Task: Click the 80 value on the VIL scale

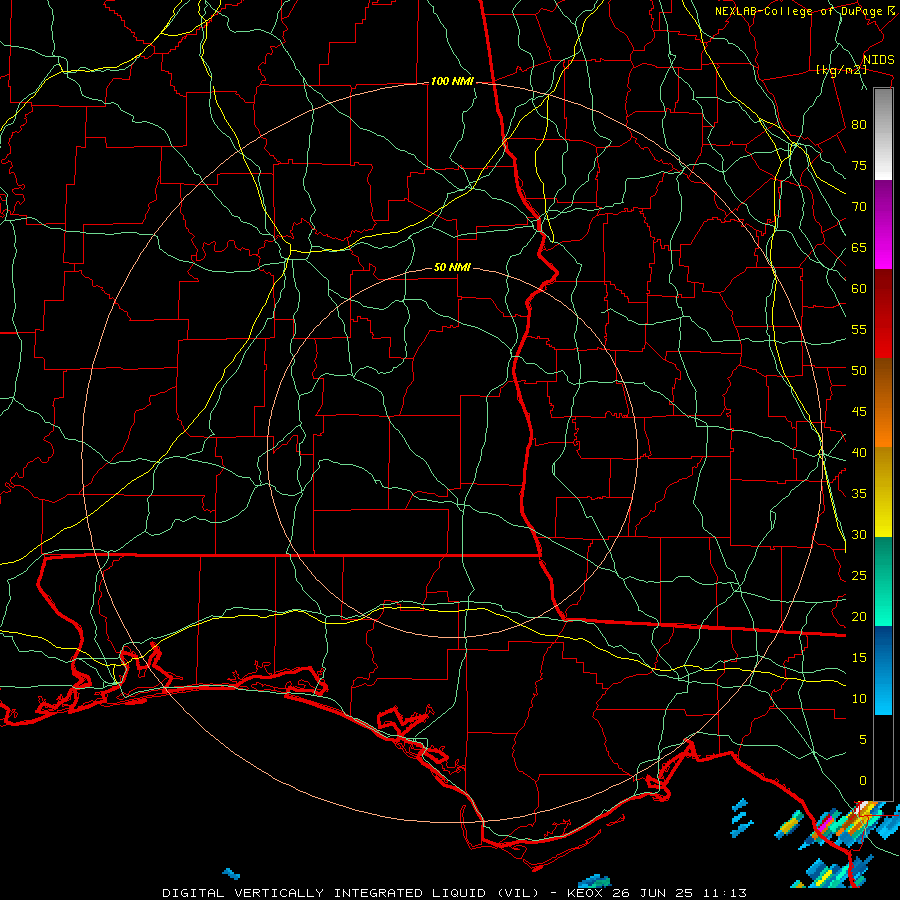Action: (x=859, y=125)
